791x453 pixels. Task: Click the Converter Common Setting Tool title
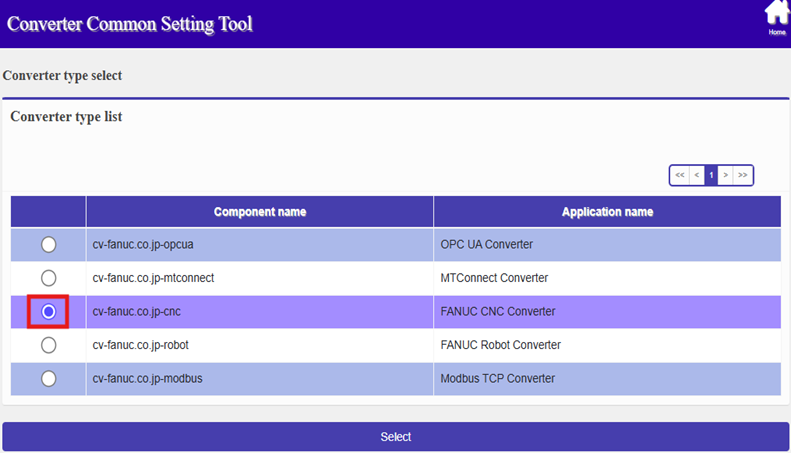tap(130, 23)
